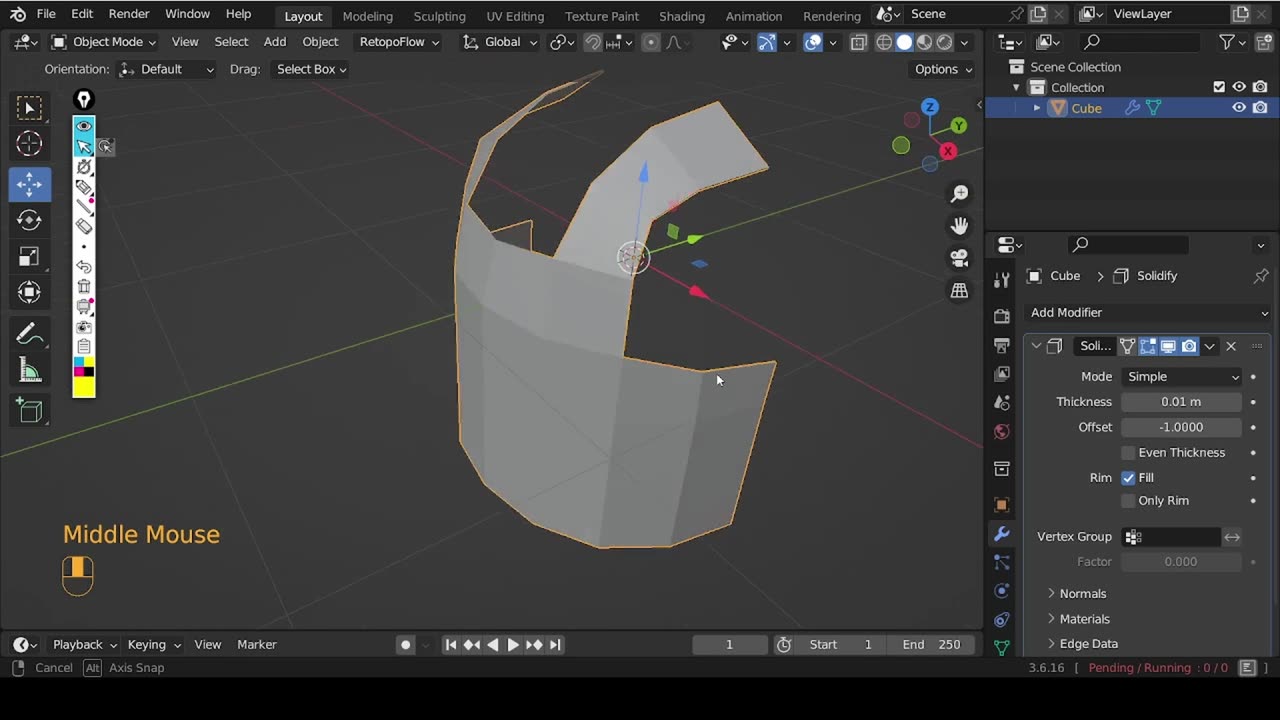Open the Add Modifier dropdown

click(1148, 313)
